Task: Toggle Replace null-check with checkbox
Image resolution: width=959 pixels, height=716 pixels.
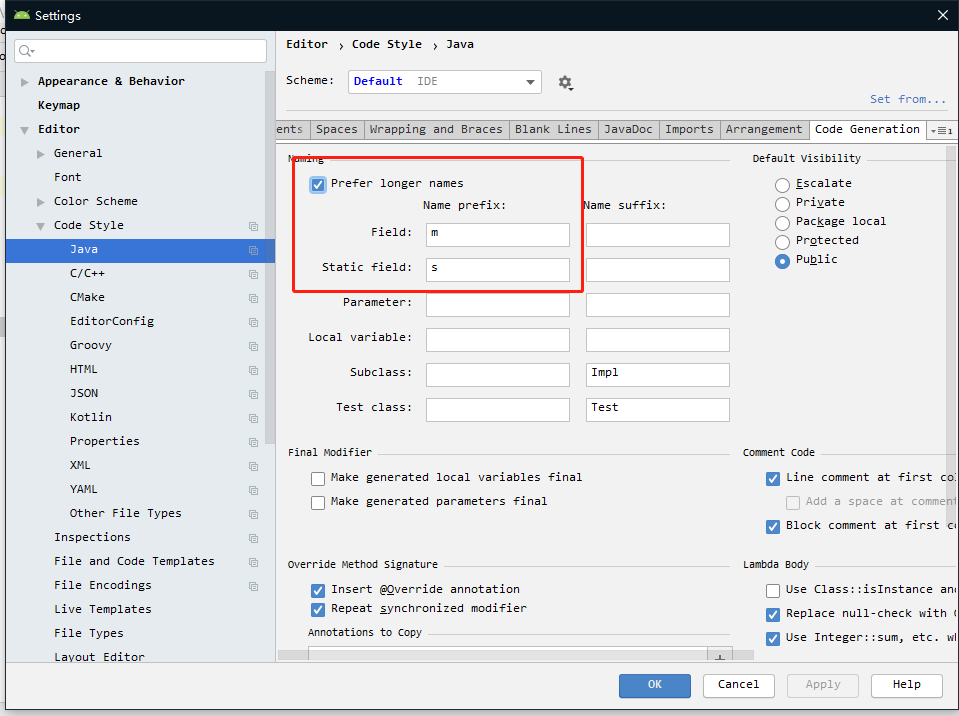Action: (772, 614)
